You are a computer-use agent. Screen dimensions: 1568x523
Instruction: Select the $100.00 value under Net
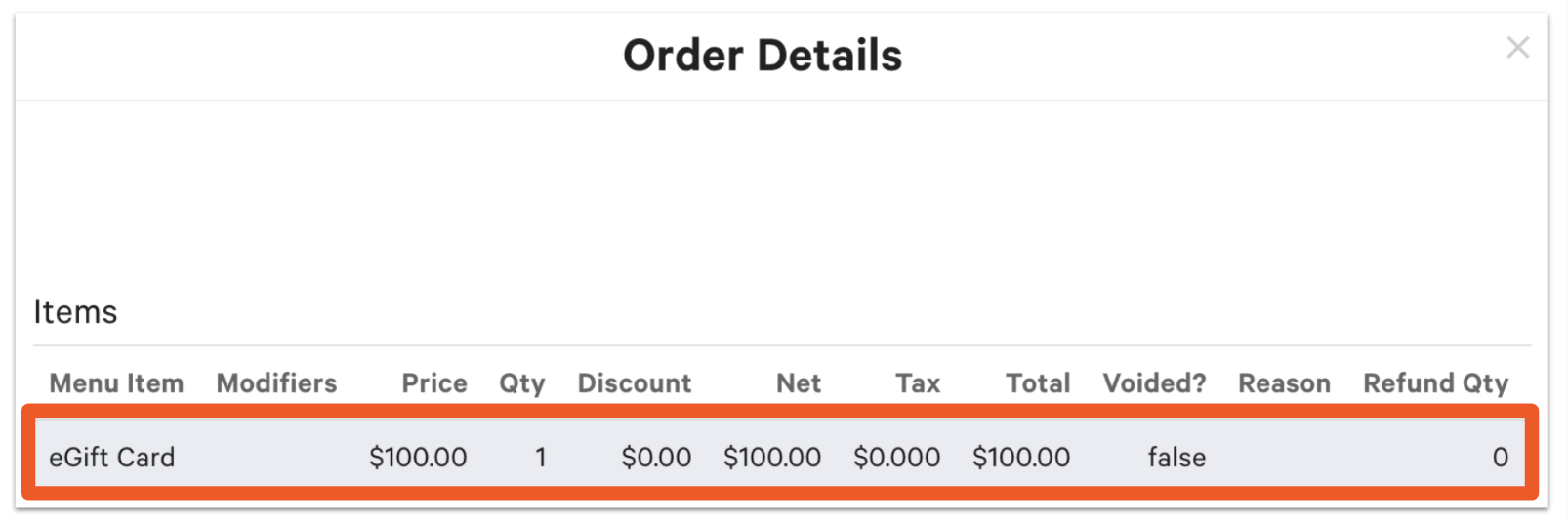pos(771,457)
